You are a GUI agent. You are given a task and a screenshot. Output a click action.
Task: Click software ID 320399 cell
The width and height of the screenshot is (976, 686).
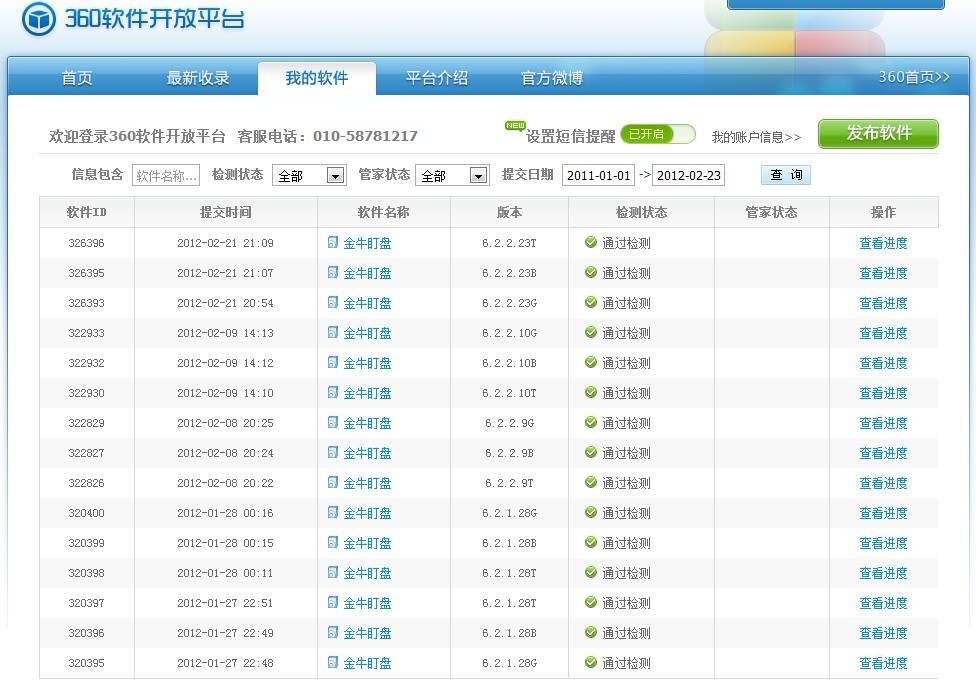pyautogui.click(x=87, y=543)
